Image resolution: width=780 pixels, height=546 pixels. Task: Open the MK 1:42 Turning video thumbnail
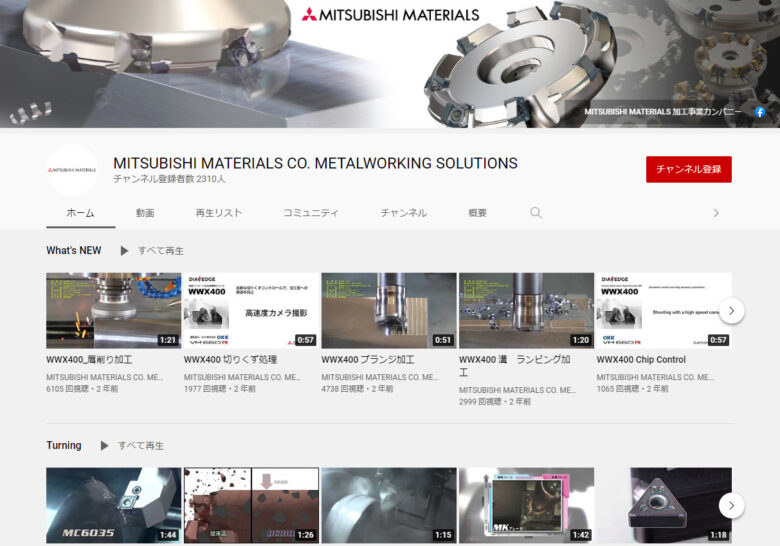coord(526,505)
